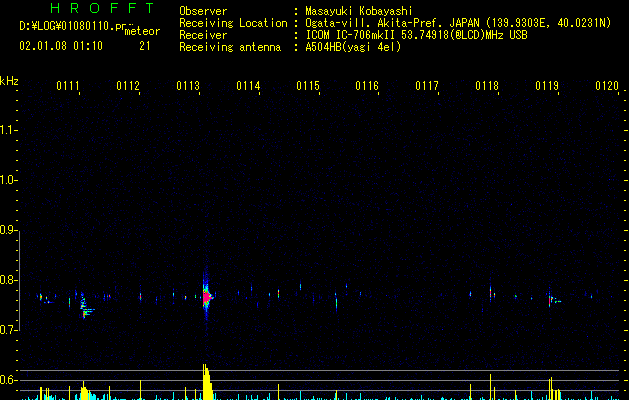
Task: Click the 0112 time marker
Action: point(128,86)
